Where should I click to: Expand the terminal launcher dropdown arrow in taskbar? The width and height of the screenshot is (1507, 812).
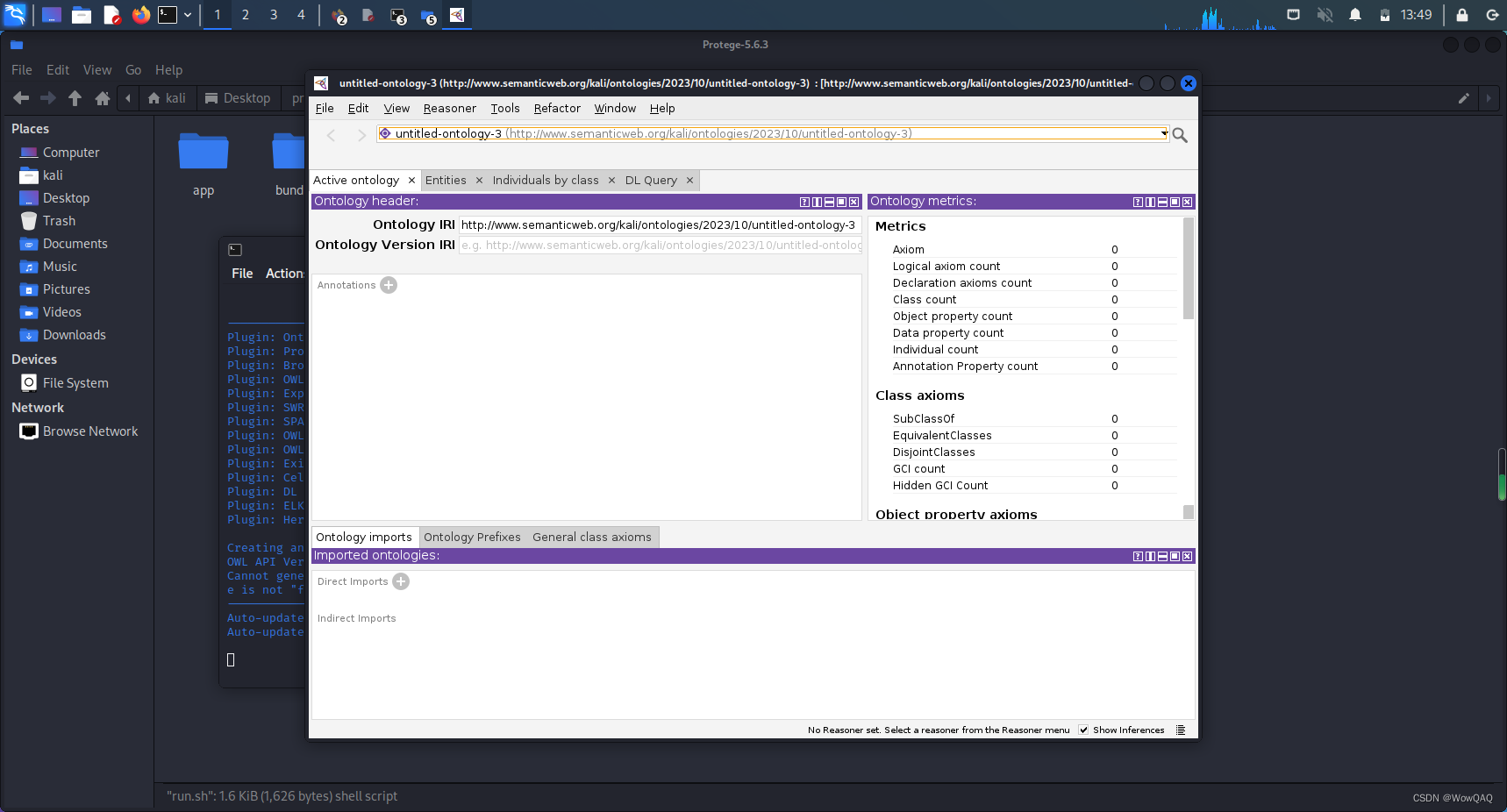click(187, 15)
